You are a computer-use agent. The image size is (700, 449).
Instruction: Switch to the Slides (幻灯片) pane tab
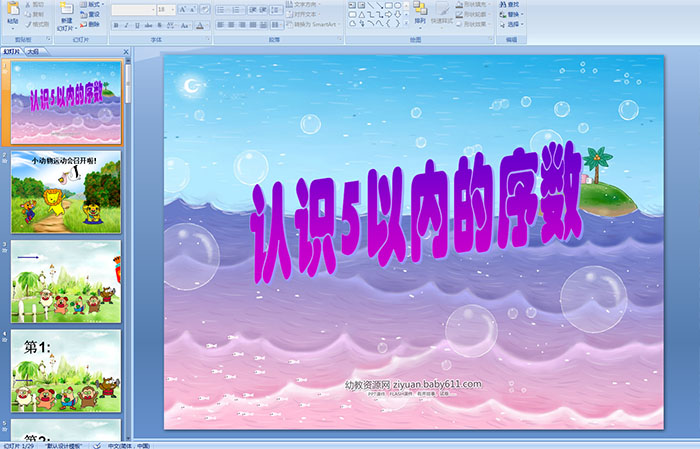point(12,52)
